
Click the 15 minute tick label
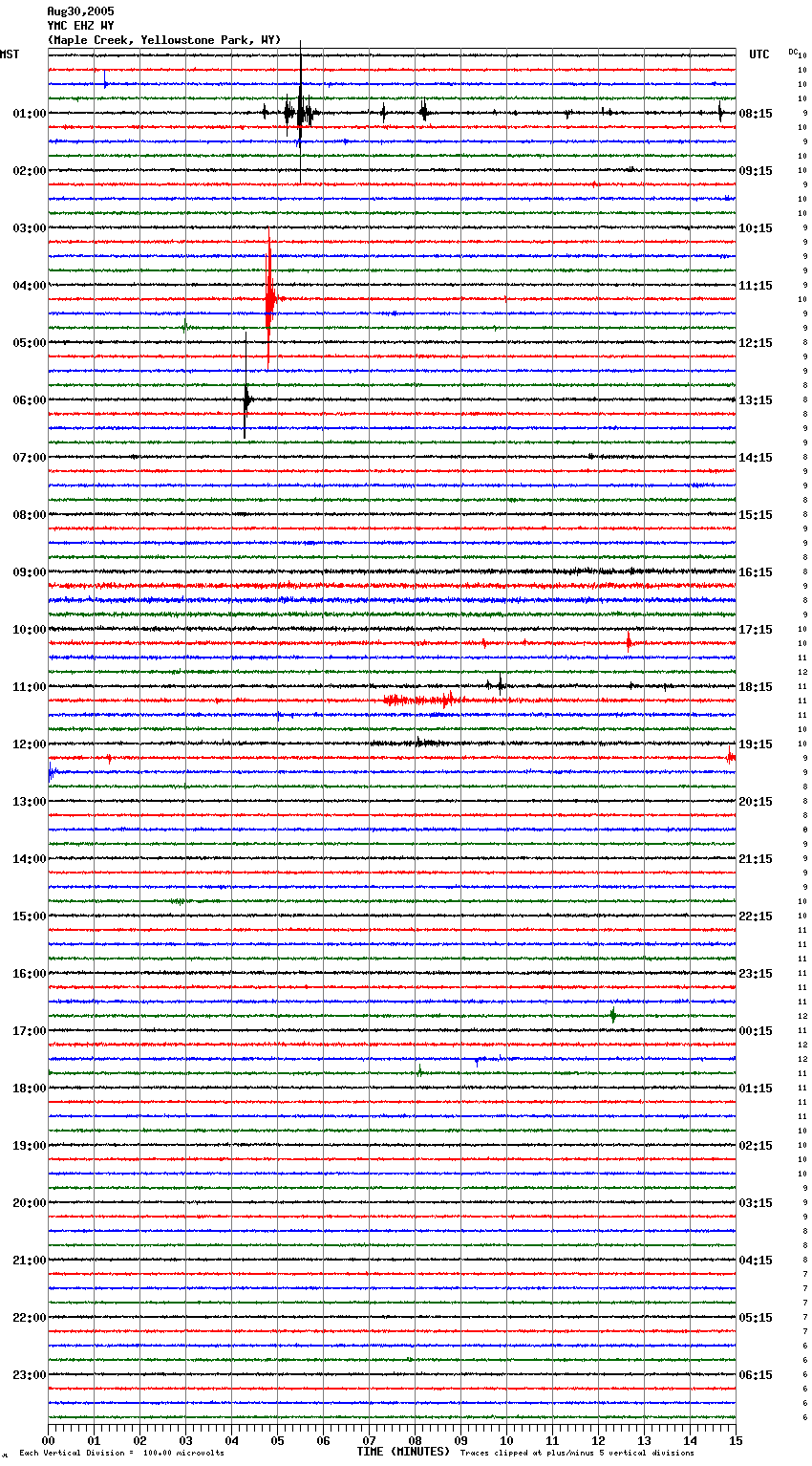(x=736, y=1440)
